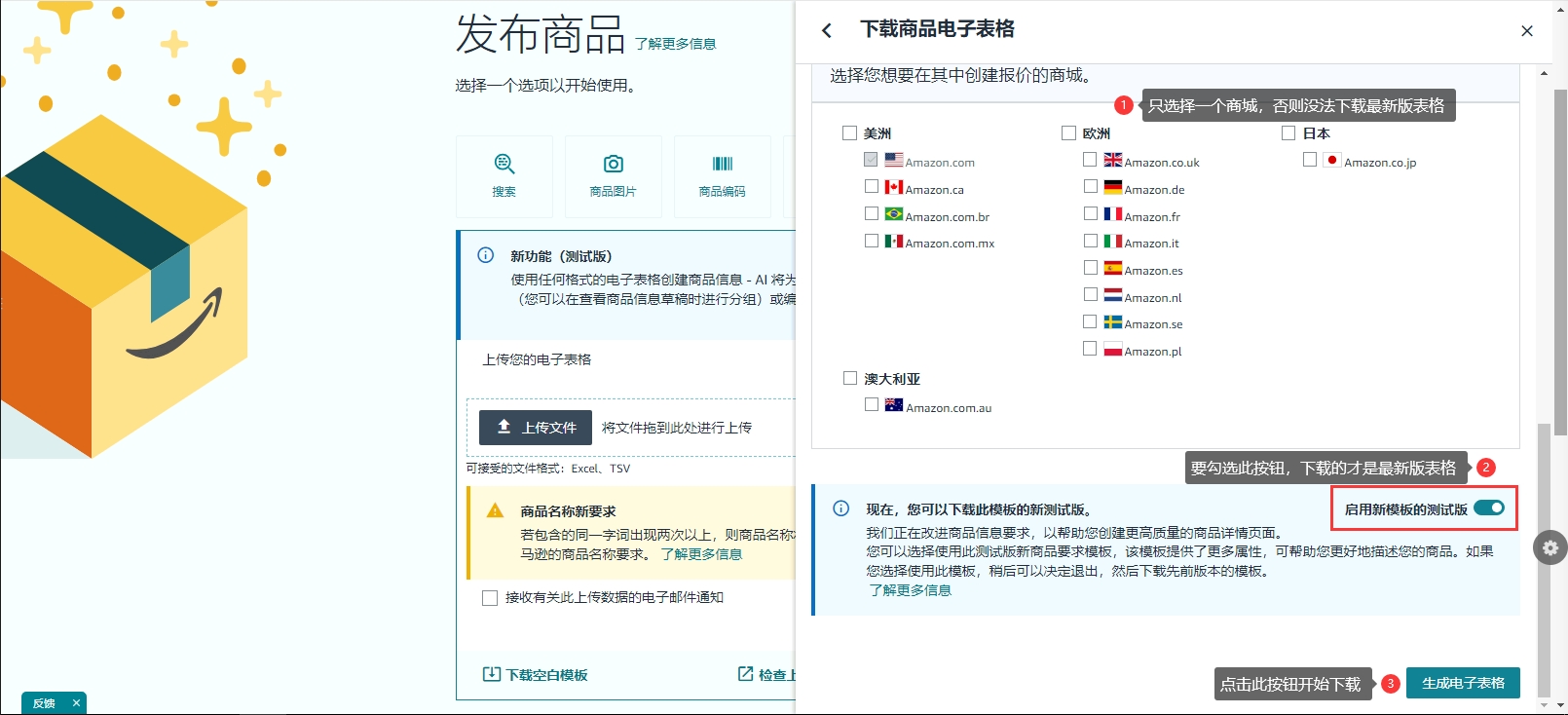Open 了解更多信息 link beside 发布商品
The height and width of the screenshot is (715, 1568).
pos(675,44)
